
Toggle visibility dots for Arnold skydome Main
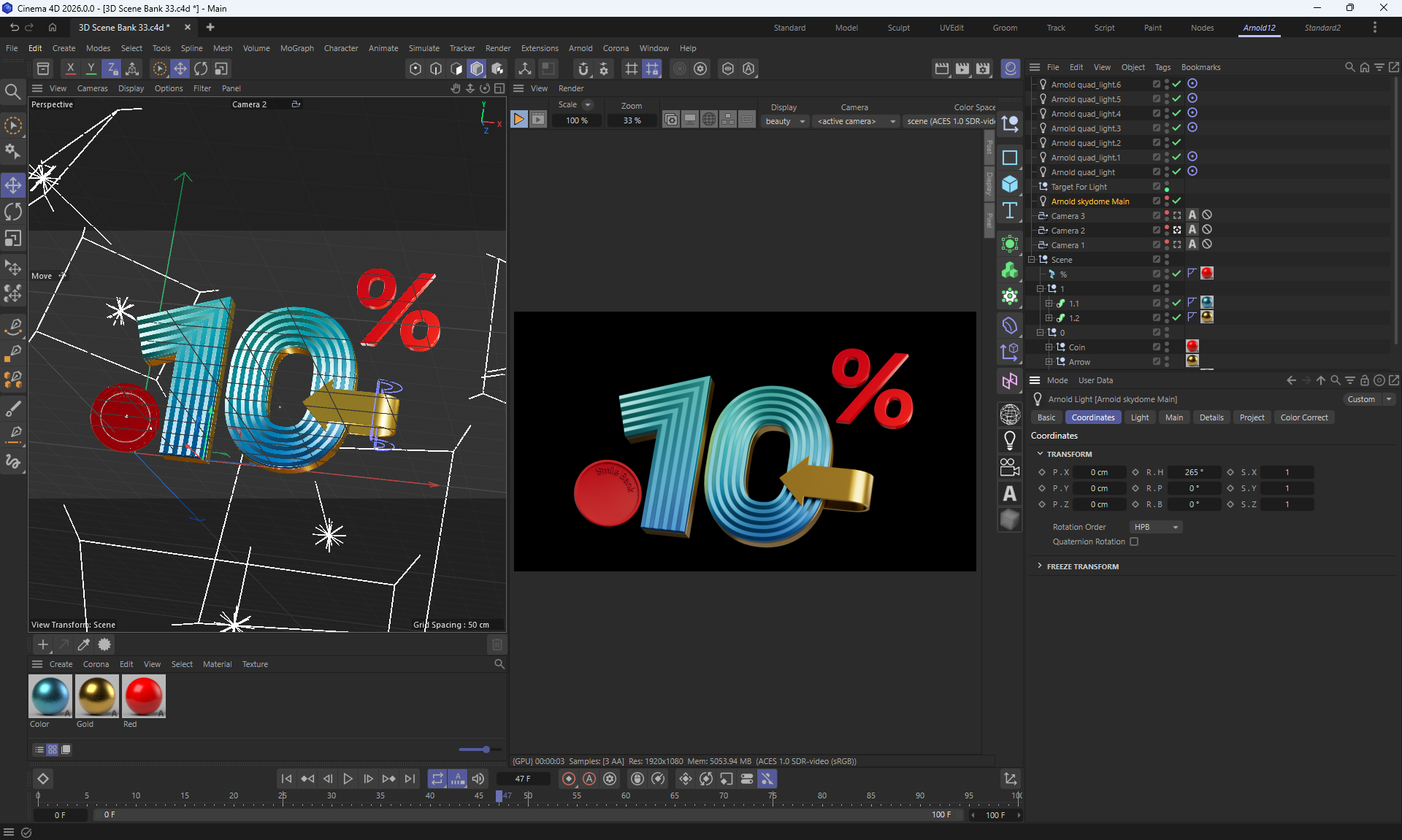pyautogui.click(x=1167, y=201)
